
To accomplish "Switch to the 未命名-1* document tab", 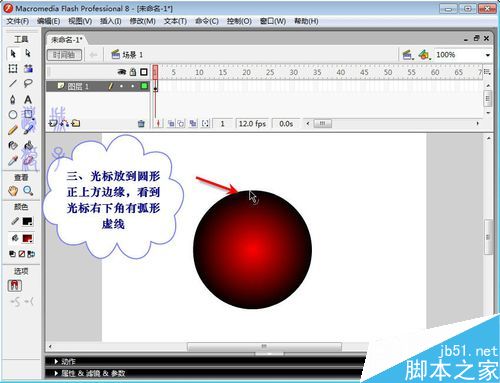I will 67,40.
